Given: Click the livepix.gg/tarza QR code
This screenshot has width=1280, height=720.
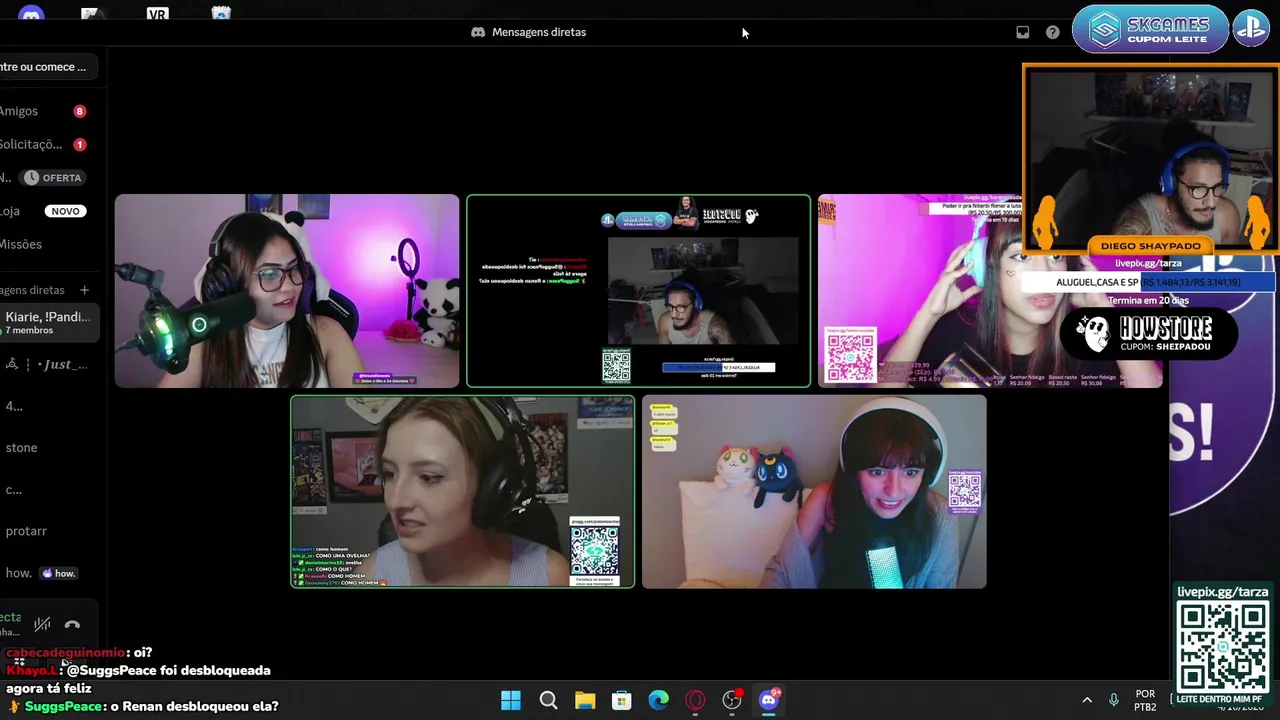Looking at the screenshot, I should pyautogui.click(x=1222, y=646).
